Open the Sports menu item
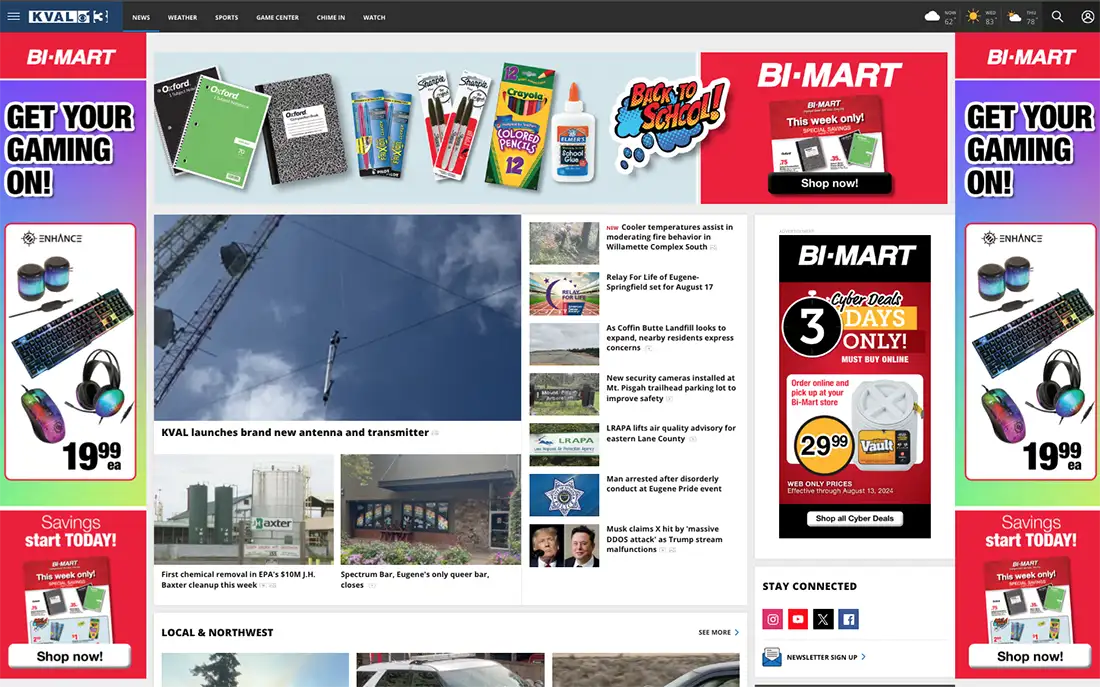The height and width of the screenshot is (687, 1100). coord(227,18)
